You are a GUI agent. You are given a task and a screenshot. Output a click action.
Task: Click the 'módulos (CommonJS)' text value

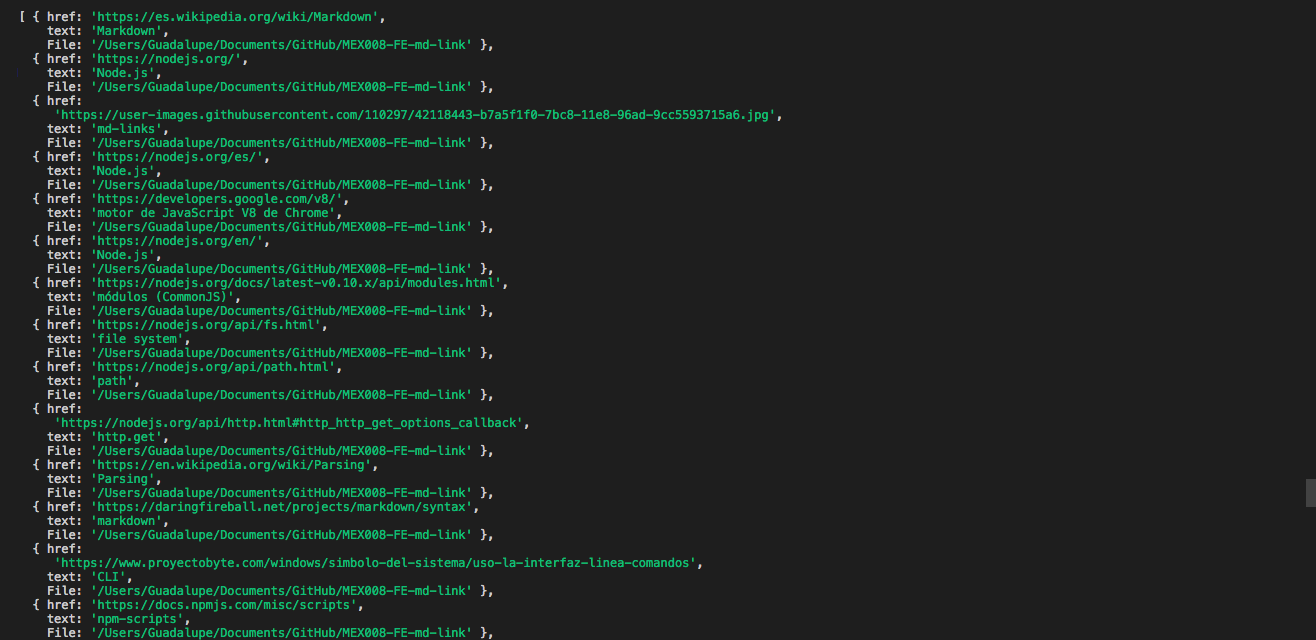pyautogui.click(x=162, y=297)
